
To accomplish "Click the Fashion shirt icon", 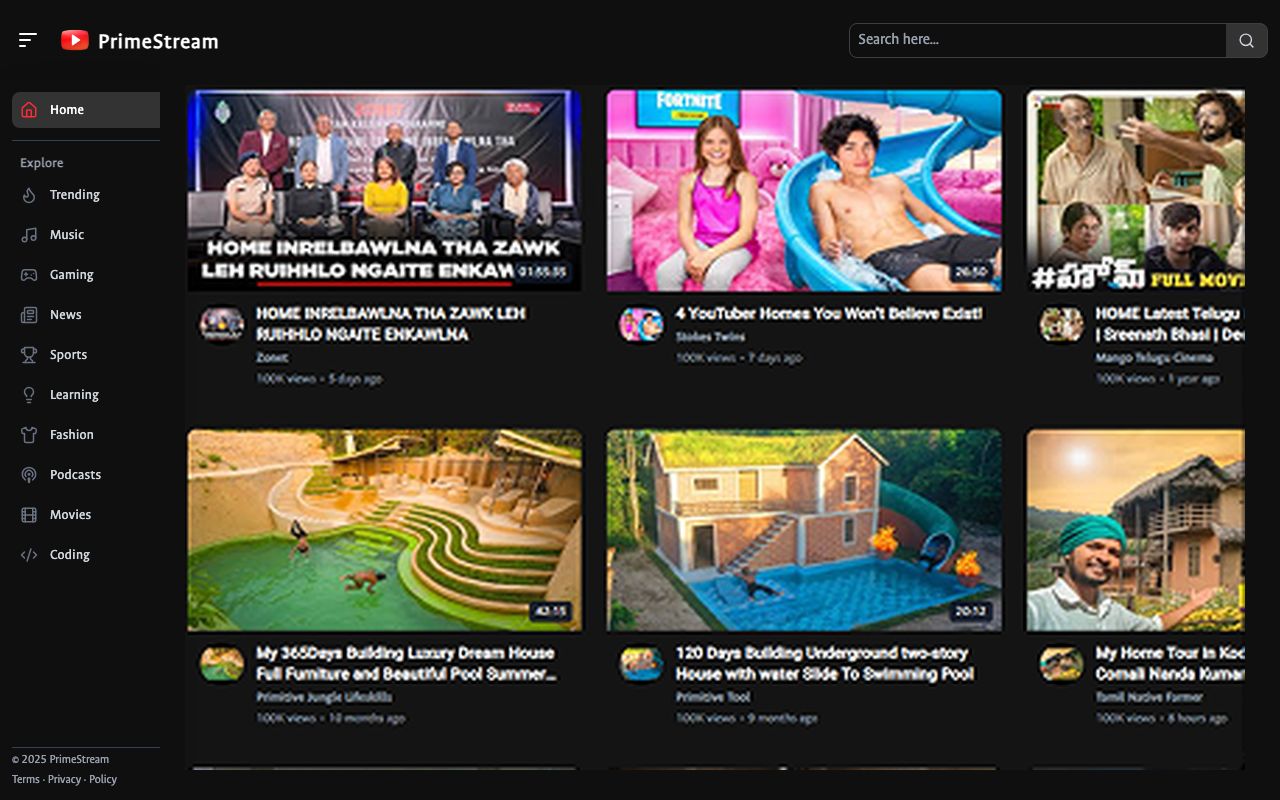I will tap(29, 435).
